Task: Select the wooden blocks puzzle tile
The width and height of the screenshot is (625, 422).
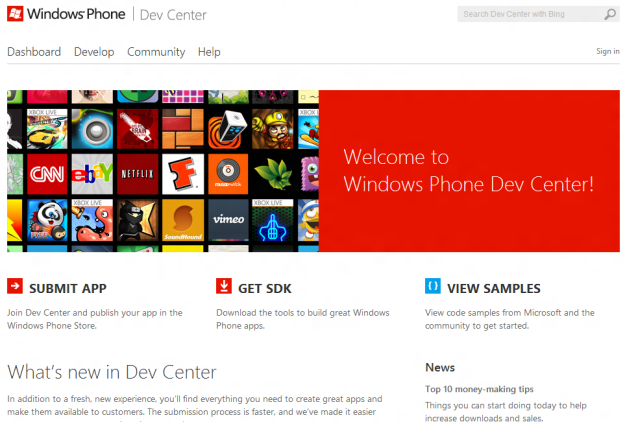Action: coord(183,129)
